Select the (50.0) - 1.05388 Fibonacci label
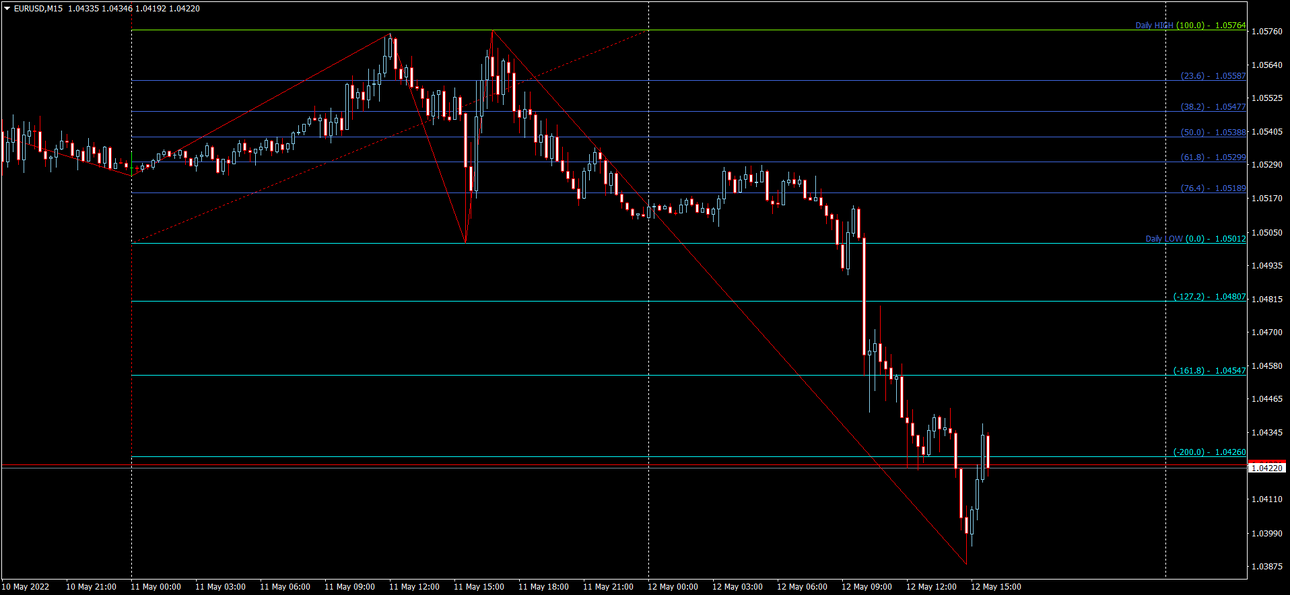 pos(1213,132)
